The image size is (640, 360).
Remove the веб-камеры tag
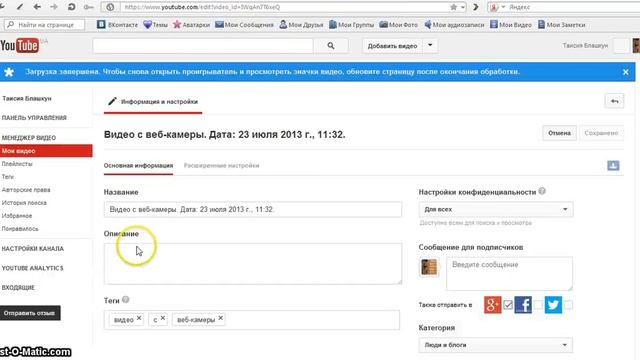click(x=220, y=318)
